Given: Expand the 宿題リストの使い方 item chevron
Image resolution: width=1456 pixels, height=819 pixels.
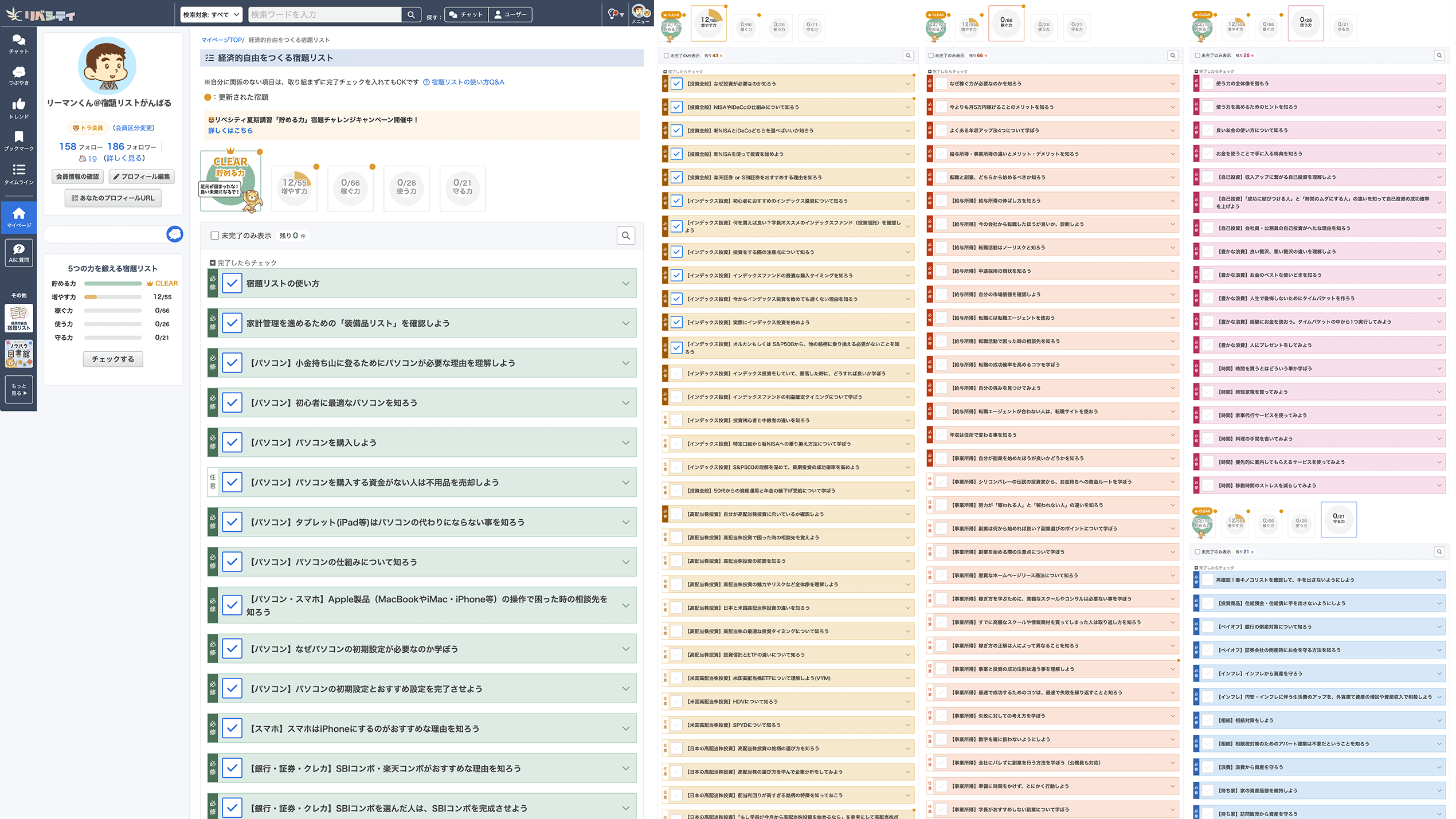Looking at the screenshot, I should 625,283.
